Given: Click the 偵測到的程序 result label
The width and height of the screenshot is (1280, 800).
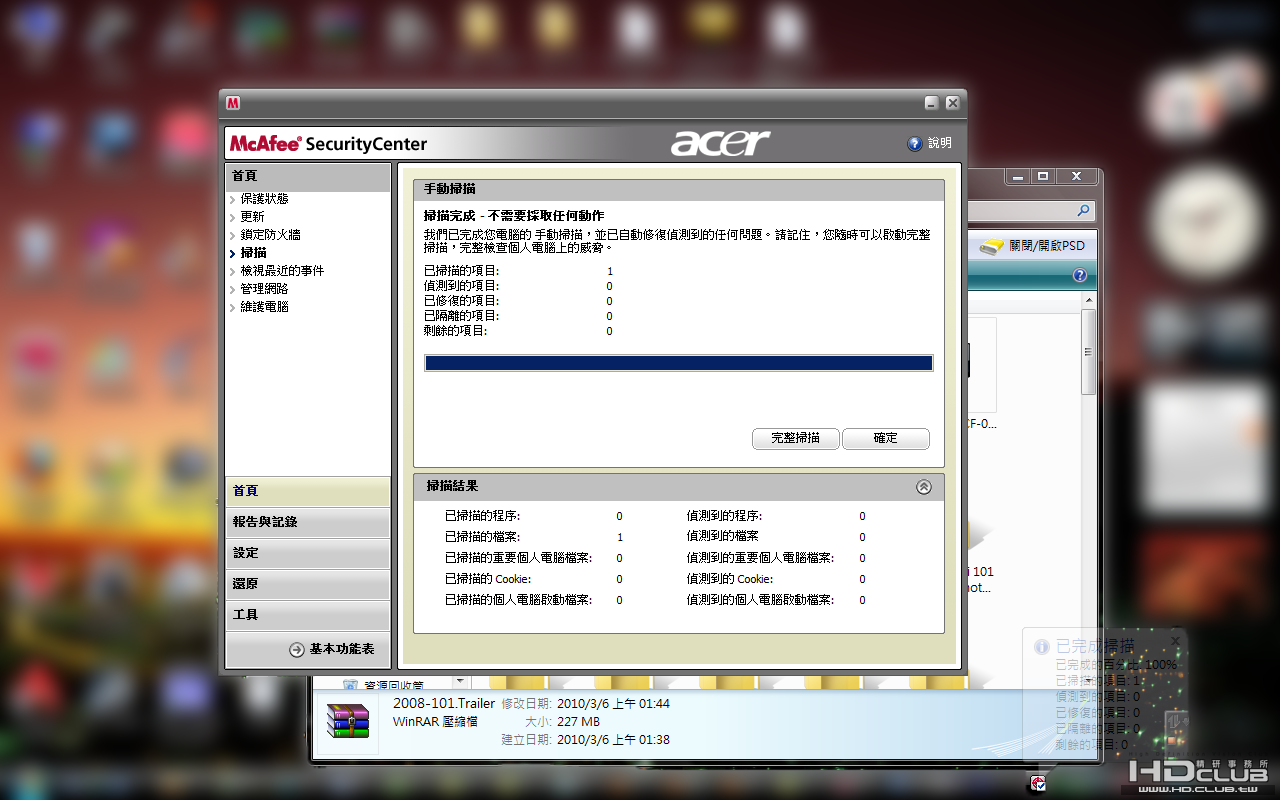Looking at the screenshot, I should pos(724,516).
